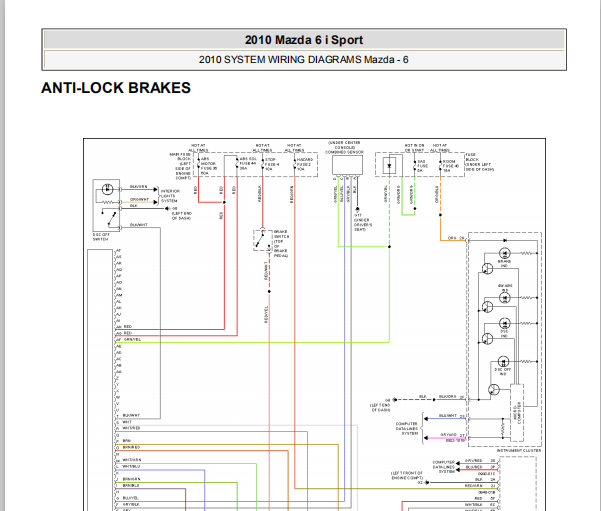Click the BRAKE IND lamp symbol
This screenshot has width=601, height=511.
pyautogui.click(x=504, y=253)
